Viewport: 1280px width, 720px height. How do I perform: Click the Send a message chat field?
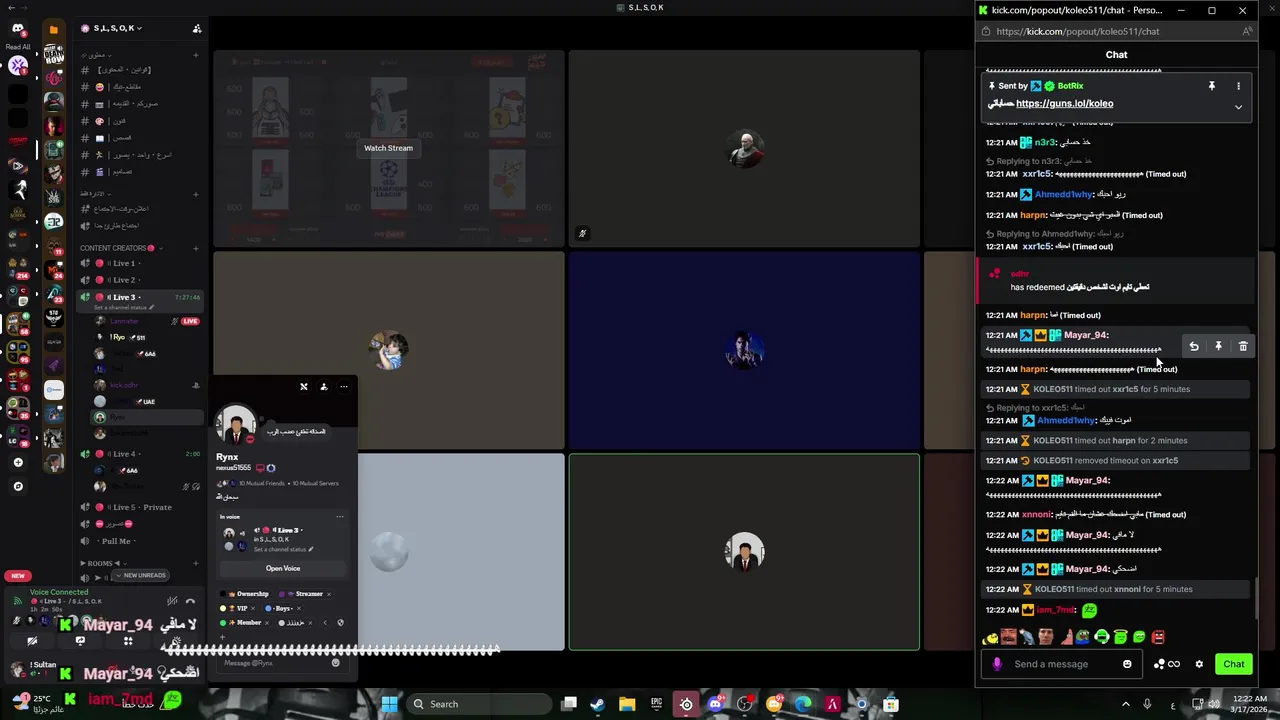point(1064,664)
